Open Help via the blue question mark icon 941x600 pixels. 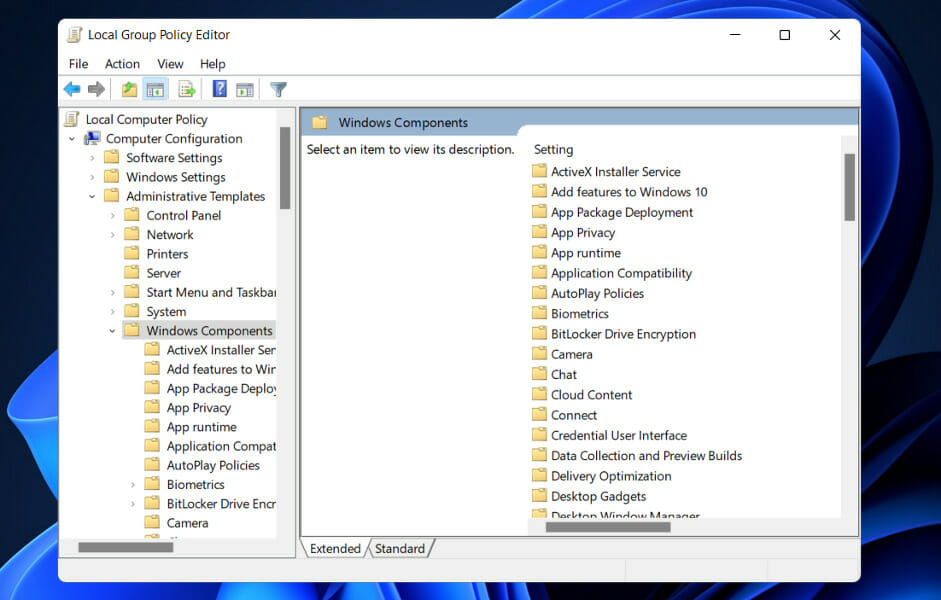tap(220, 89)
